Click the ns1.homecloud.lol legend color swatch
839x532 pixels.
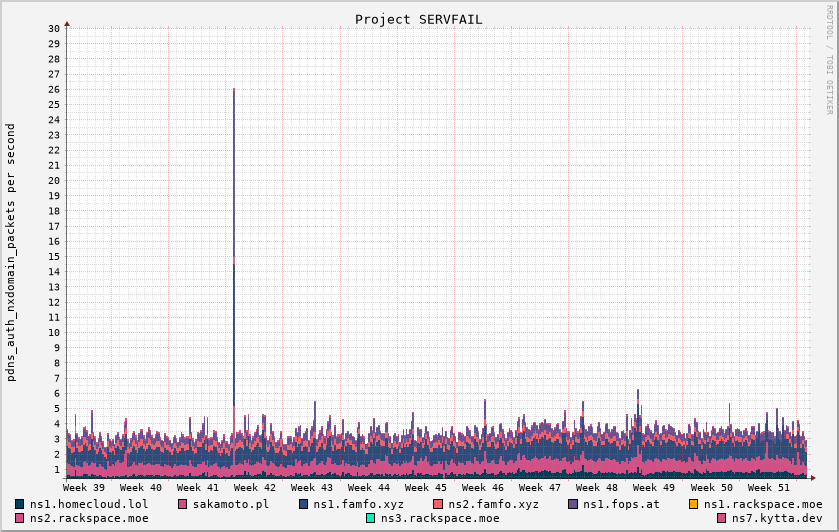(x=20, y=504)
